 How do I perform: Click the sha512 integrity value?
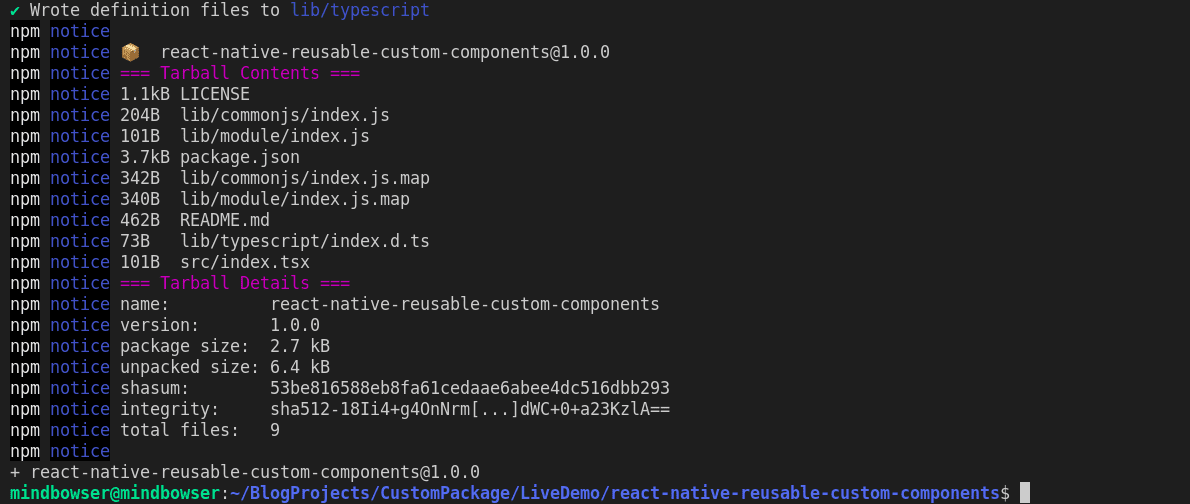click(469, 409)
